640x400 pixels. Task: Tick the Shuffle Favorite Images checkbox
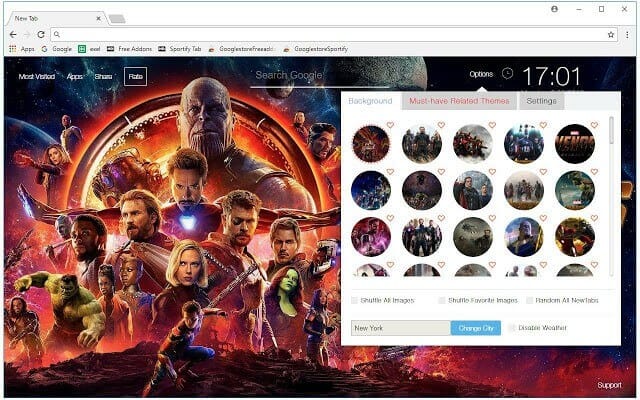[x=442, y=300]
